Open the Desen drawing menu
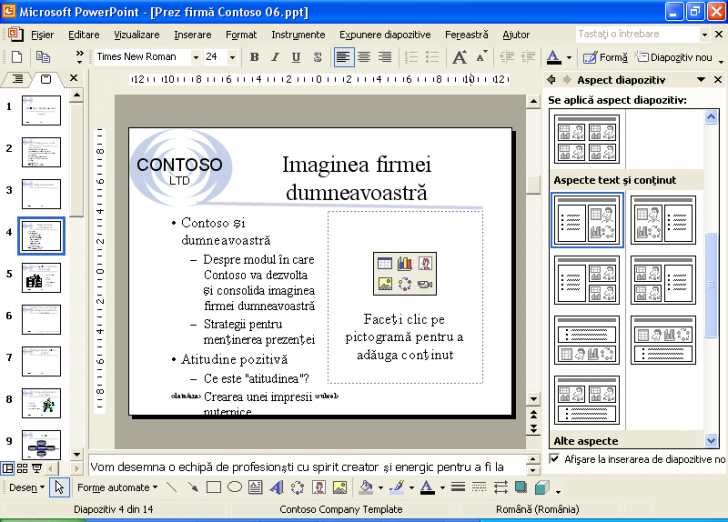Viewport: 728px width, 522px height. point(26,488)
